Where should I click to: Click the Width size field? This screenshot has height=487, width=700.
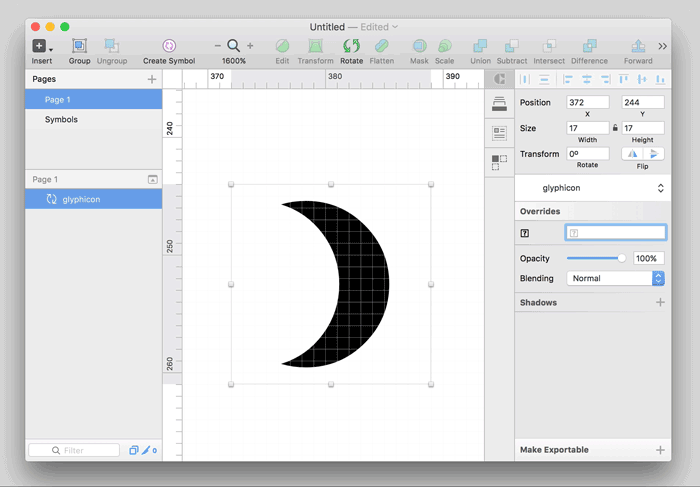pyautogui.click(x=588, y=128)
